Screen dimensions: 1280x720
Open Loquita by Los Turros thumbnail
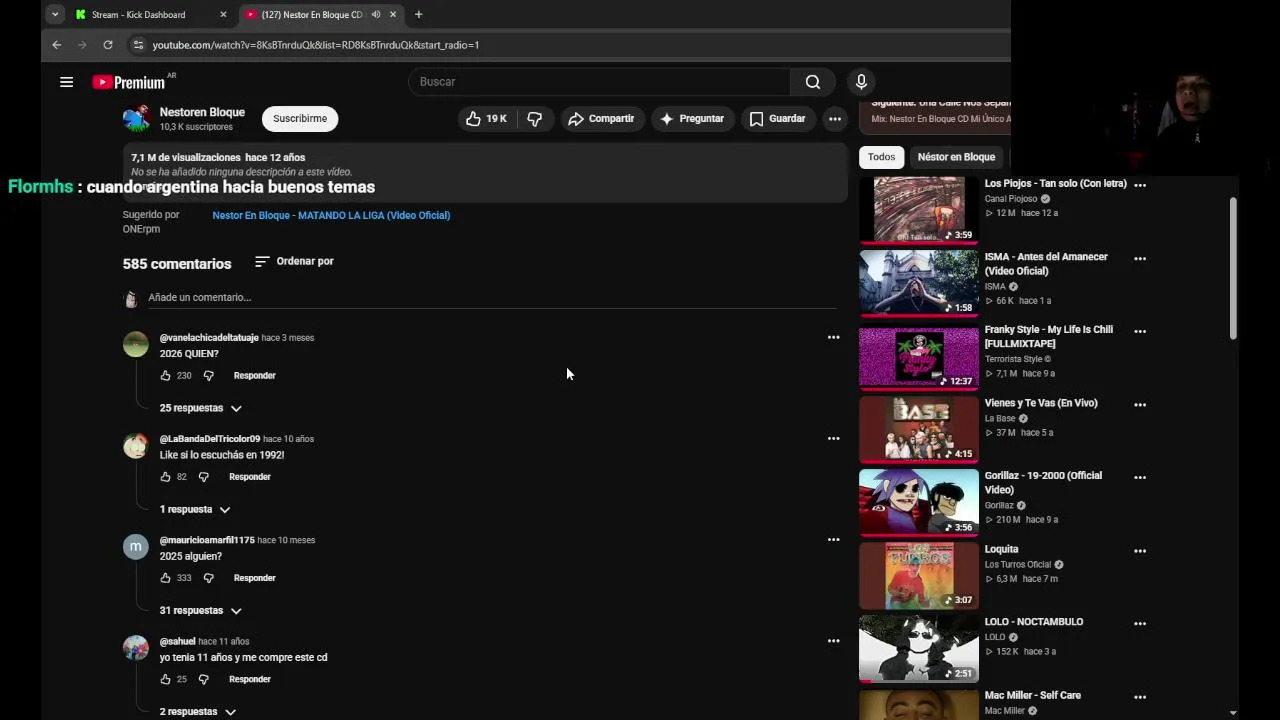(x=918, y=575)
